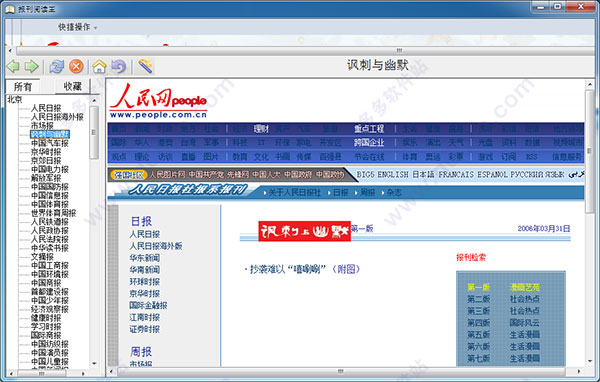
Task: Open the 强国社区 orange button
Action: point(129,175)
